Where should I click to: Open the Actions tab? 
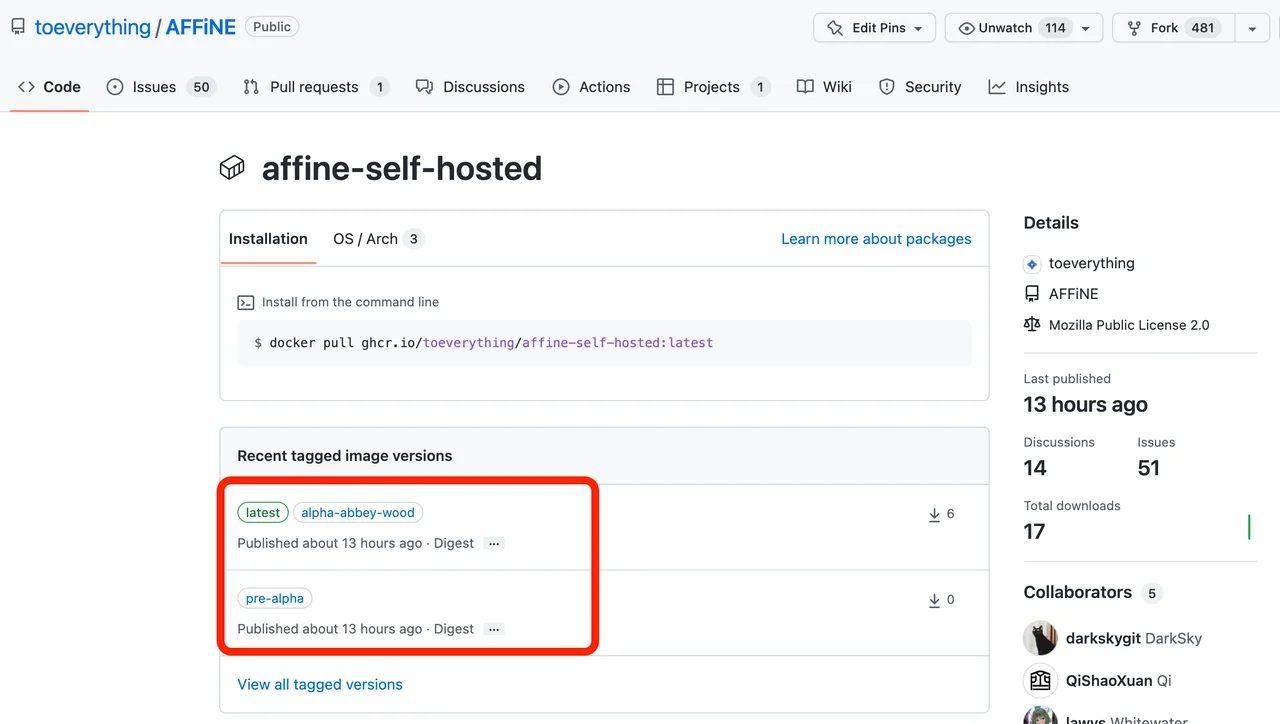592,87
